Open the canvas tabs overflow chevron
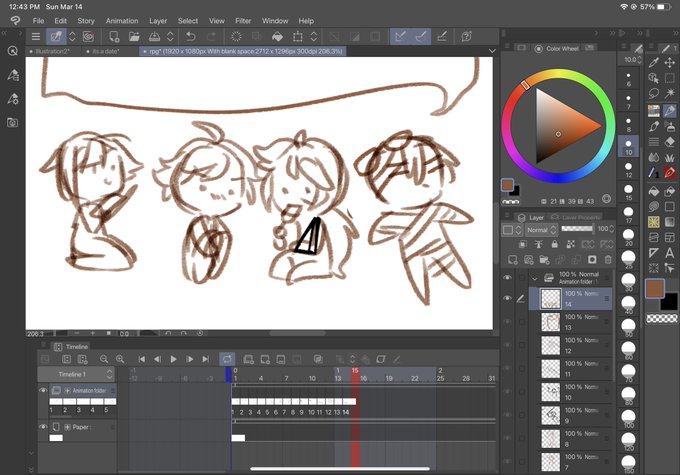 [x=492, y=51]
